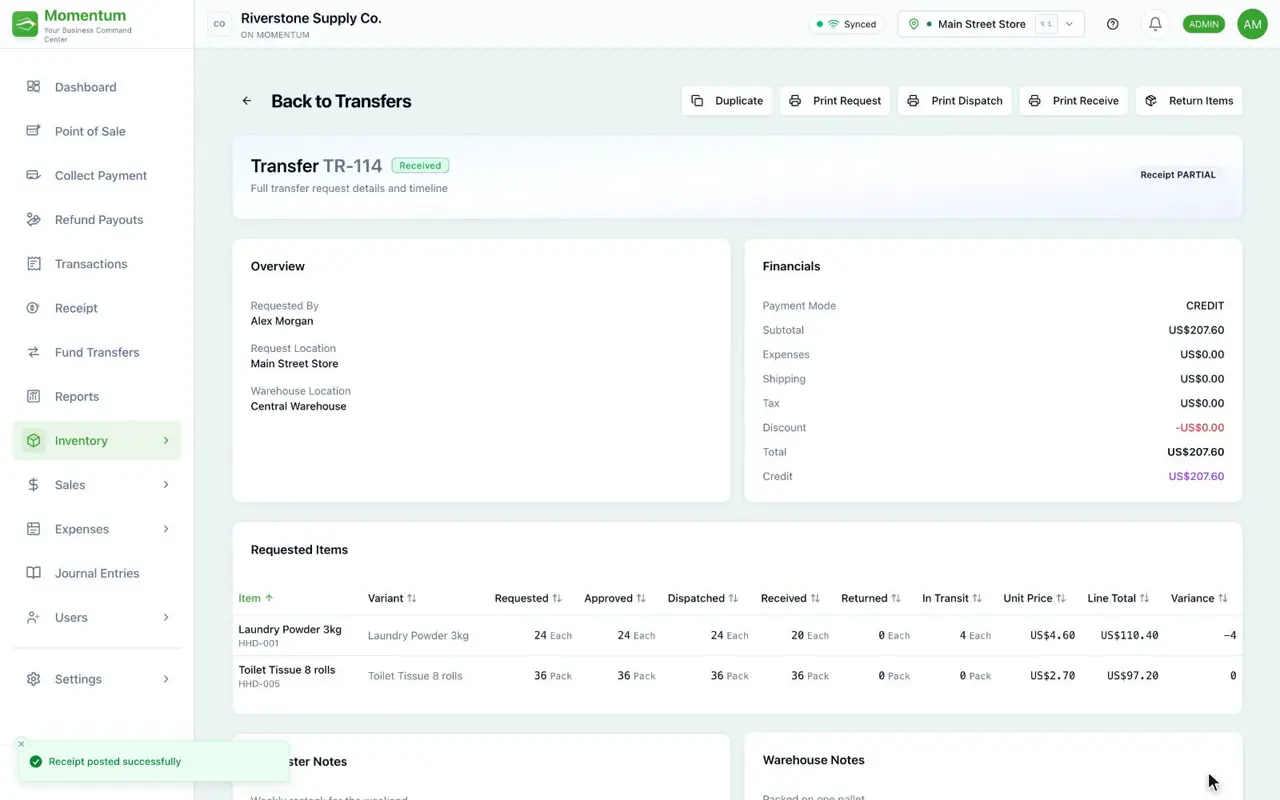Click the Toilet Tissue line total US$97.20
The height and width of the screenshot is (800, 1280).
pyautogui.click(x=1133, y=676)
